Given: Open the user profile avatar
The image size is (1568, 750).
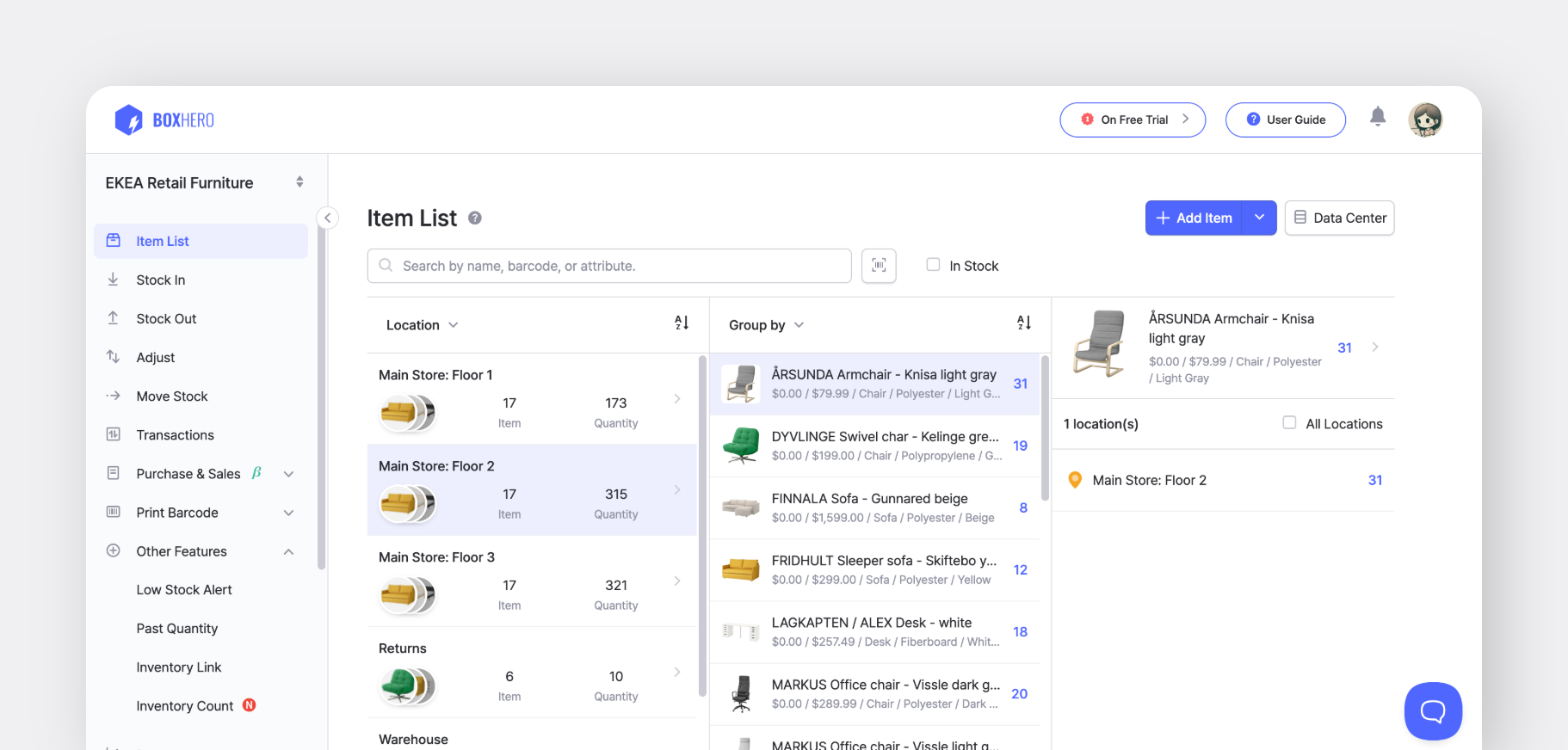Looking at the screenshot, I should [1425, 120].
